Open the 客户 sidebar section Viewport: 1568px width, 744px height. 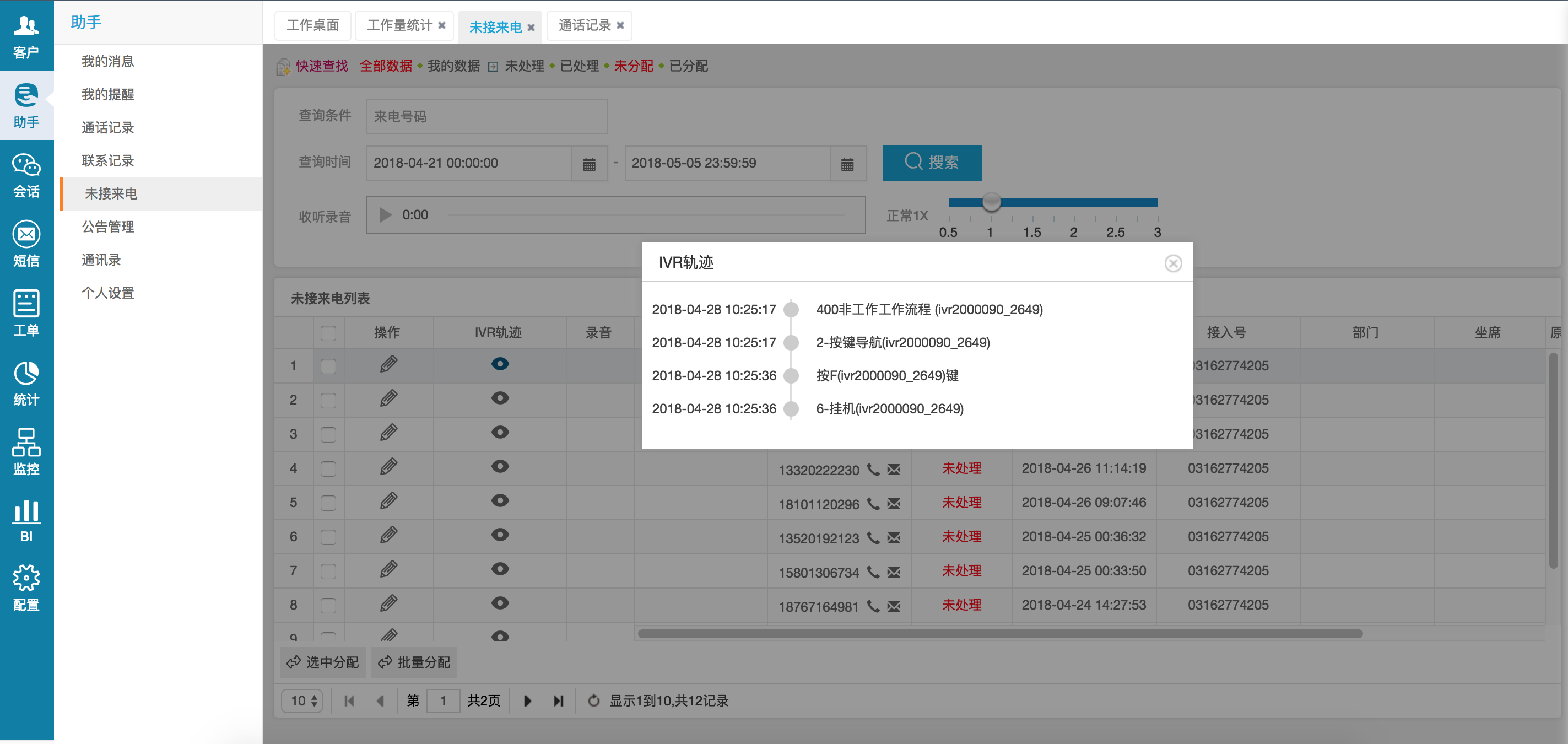[26, 36]
